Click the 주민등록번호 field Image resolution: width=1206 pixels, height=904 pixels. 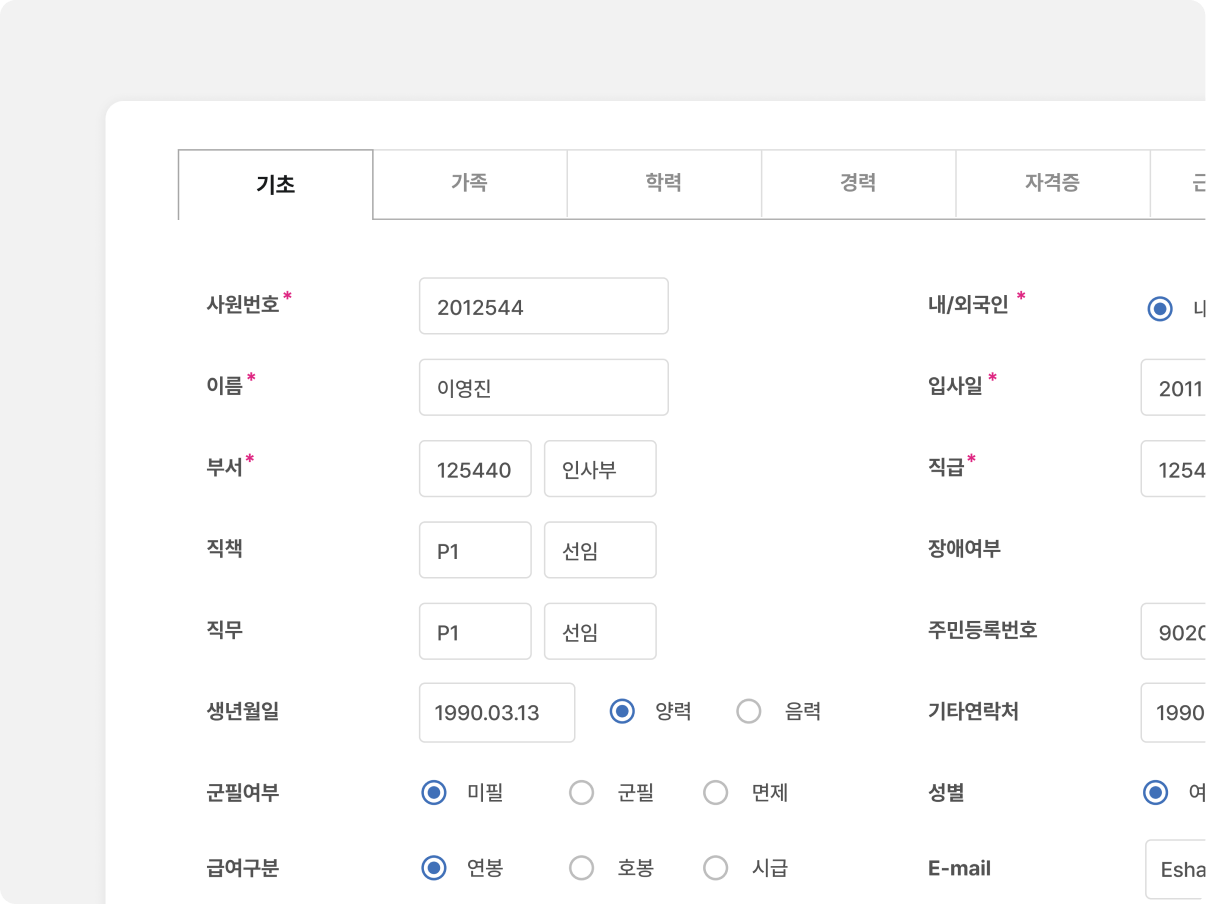tap(1173, 631)
